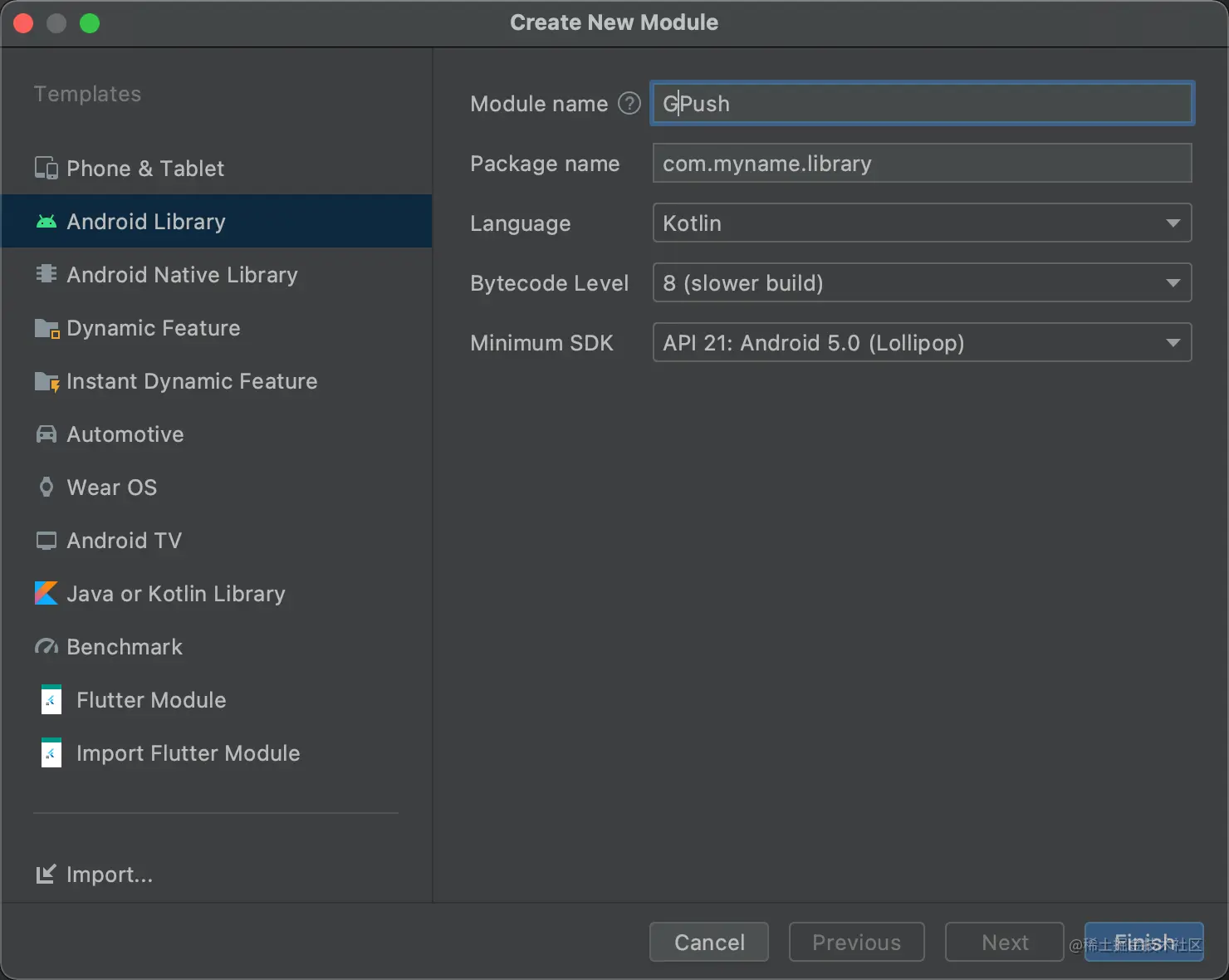Select the Android Library template
Viewport: 1229px width, 980px height.
tap(217, 221)
